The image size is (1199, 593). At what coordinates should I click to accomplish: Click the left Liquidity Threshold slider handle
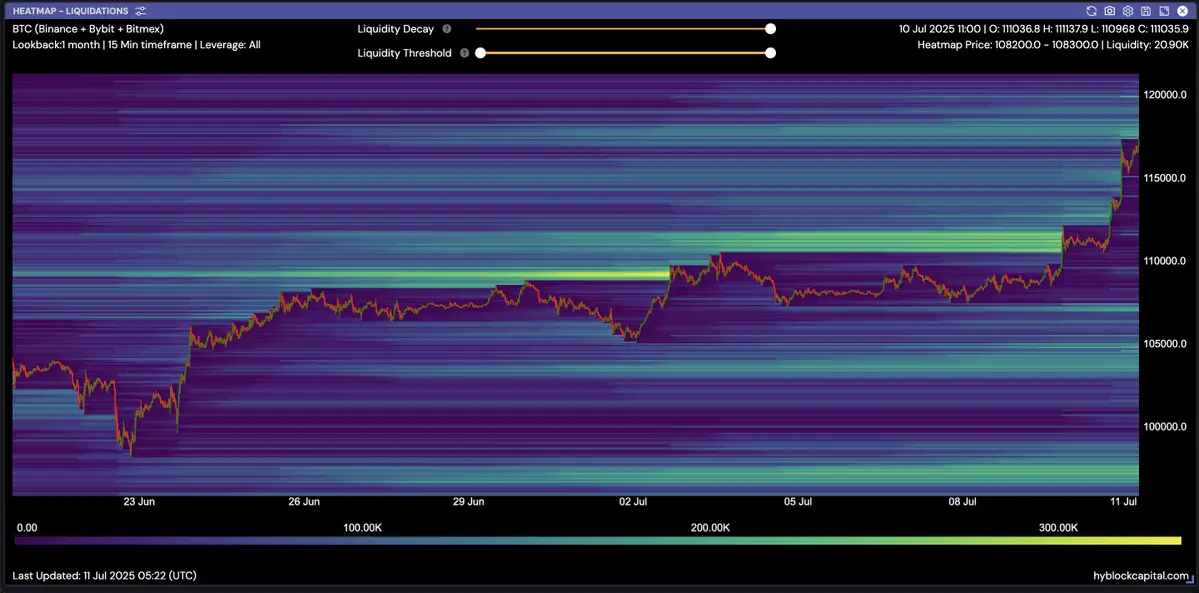pyautogui.click(x=480, y=53)
